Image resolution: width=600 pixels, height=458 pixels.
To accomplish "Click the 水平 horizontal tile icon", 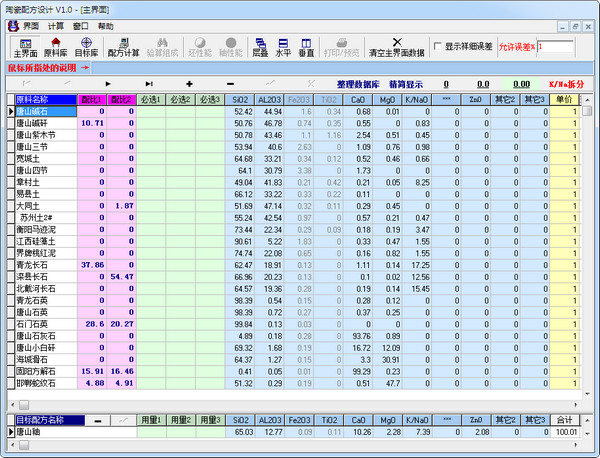I will (283, 47).
